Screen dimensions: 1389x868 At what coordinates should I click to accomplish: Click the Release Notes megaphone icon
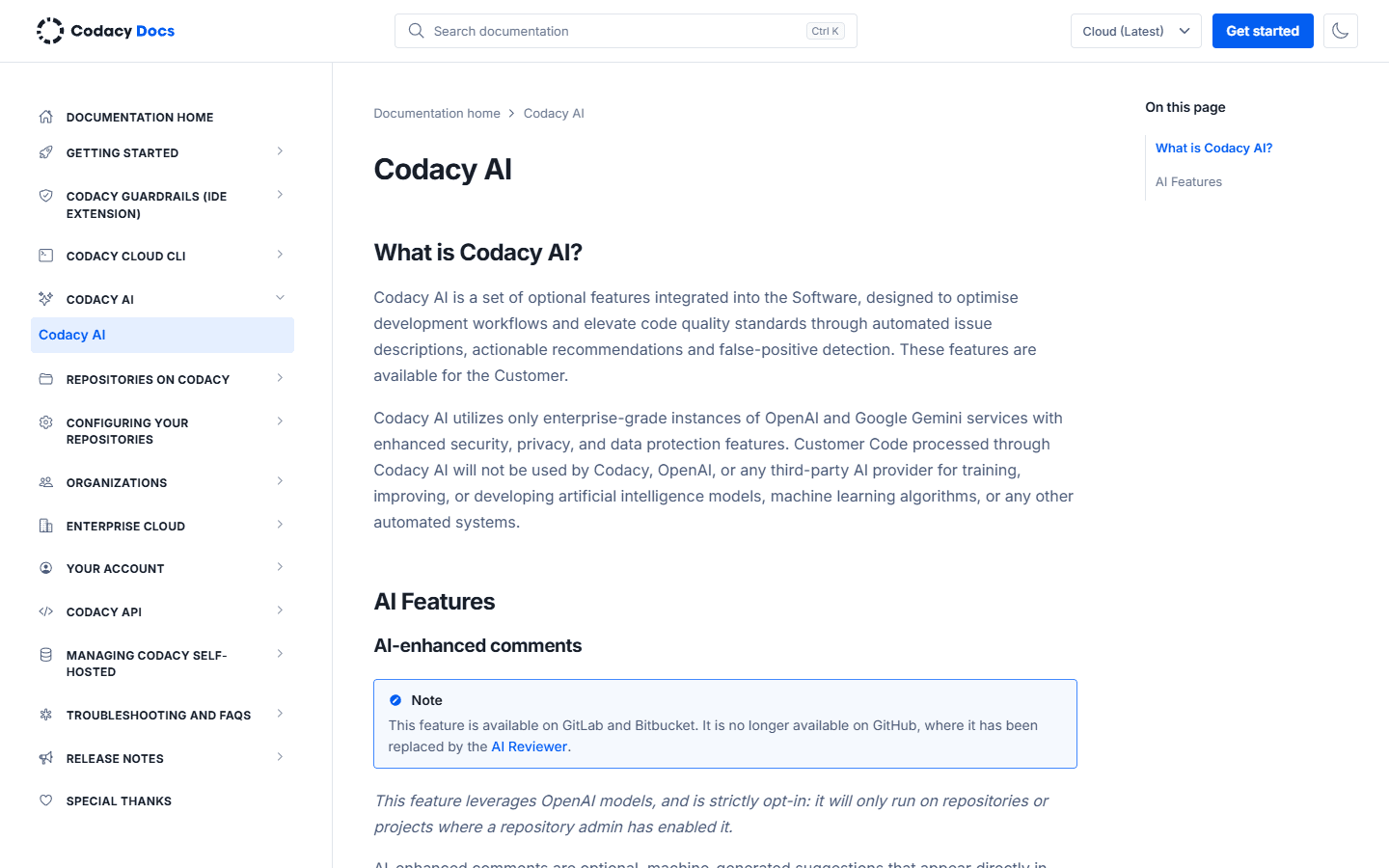point(45,758)
